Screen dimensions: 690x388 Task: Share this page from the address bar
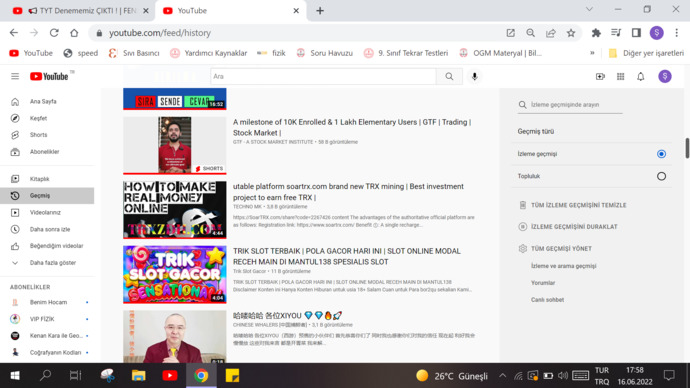click(551, 33)
